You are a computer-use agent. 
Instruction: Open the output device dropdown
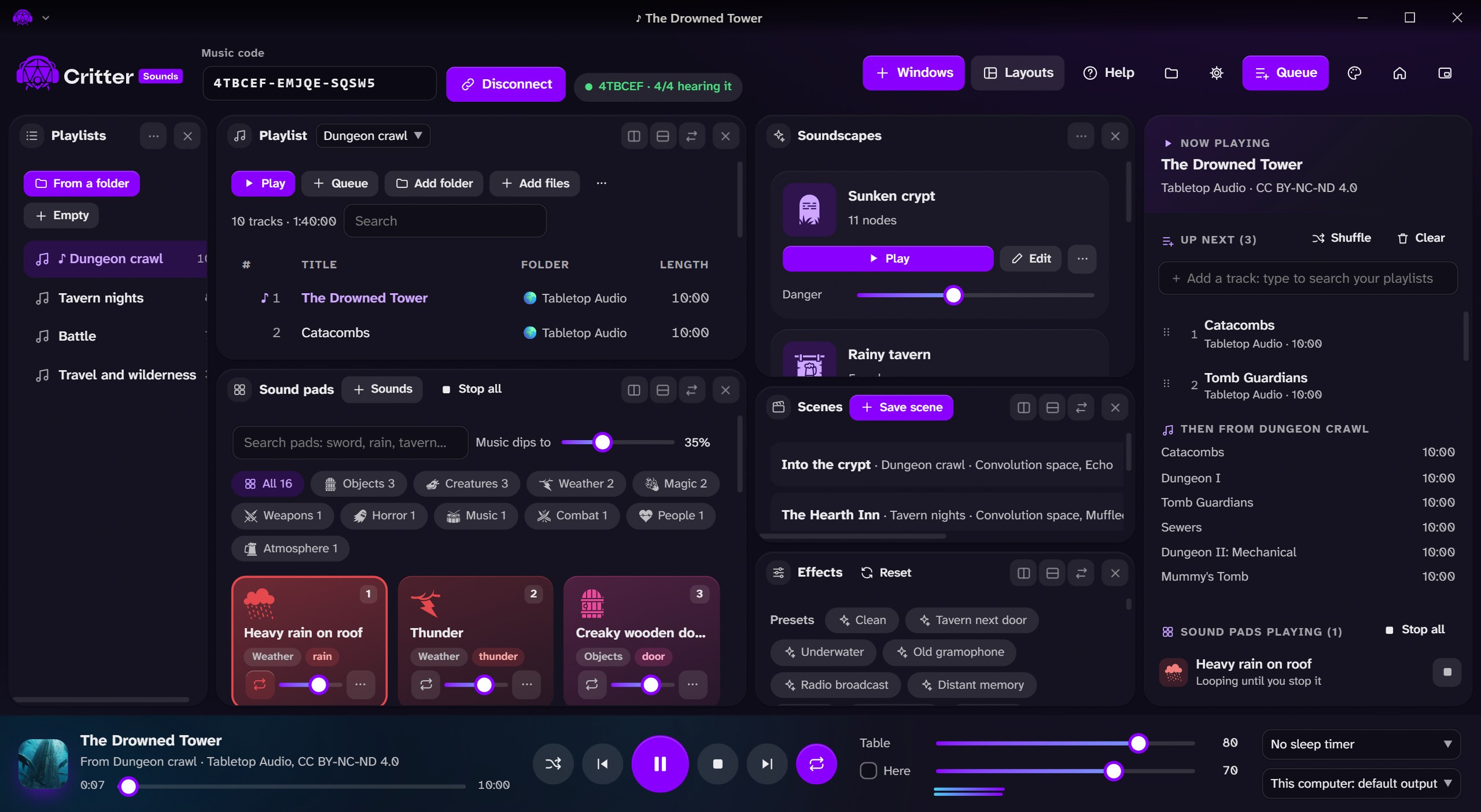tap(1361, 784)
